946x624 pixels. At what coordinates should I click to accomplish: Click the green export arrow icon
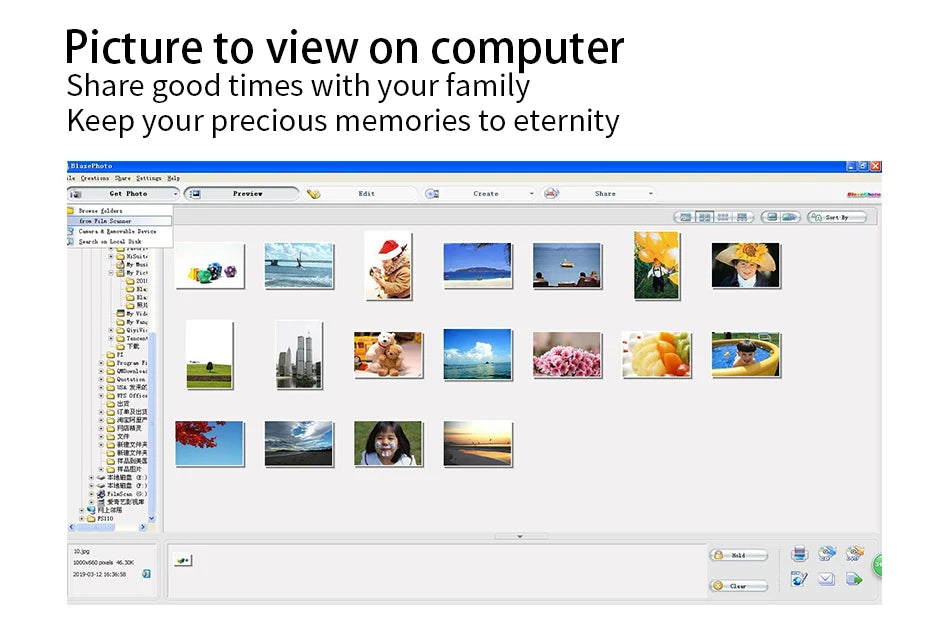coord(854,579)
